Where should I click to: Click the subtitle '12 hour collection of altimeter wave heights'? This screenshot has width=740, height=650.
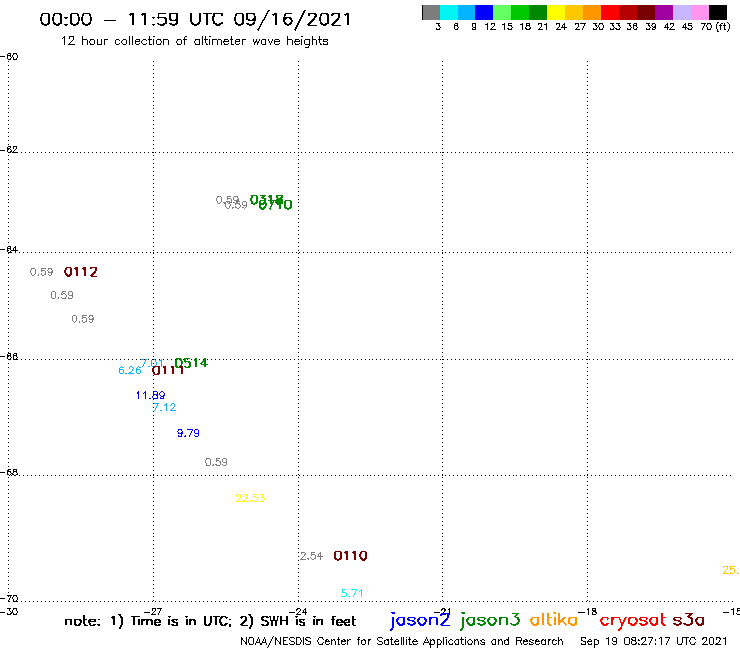click(x=194, y=41)
